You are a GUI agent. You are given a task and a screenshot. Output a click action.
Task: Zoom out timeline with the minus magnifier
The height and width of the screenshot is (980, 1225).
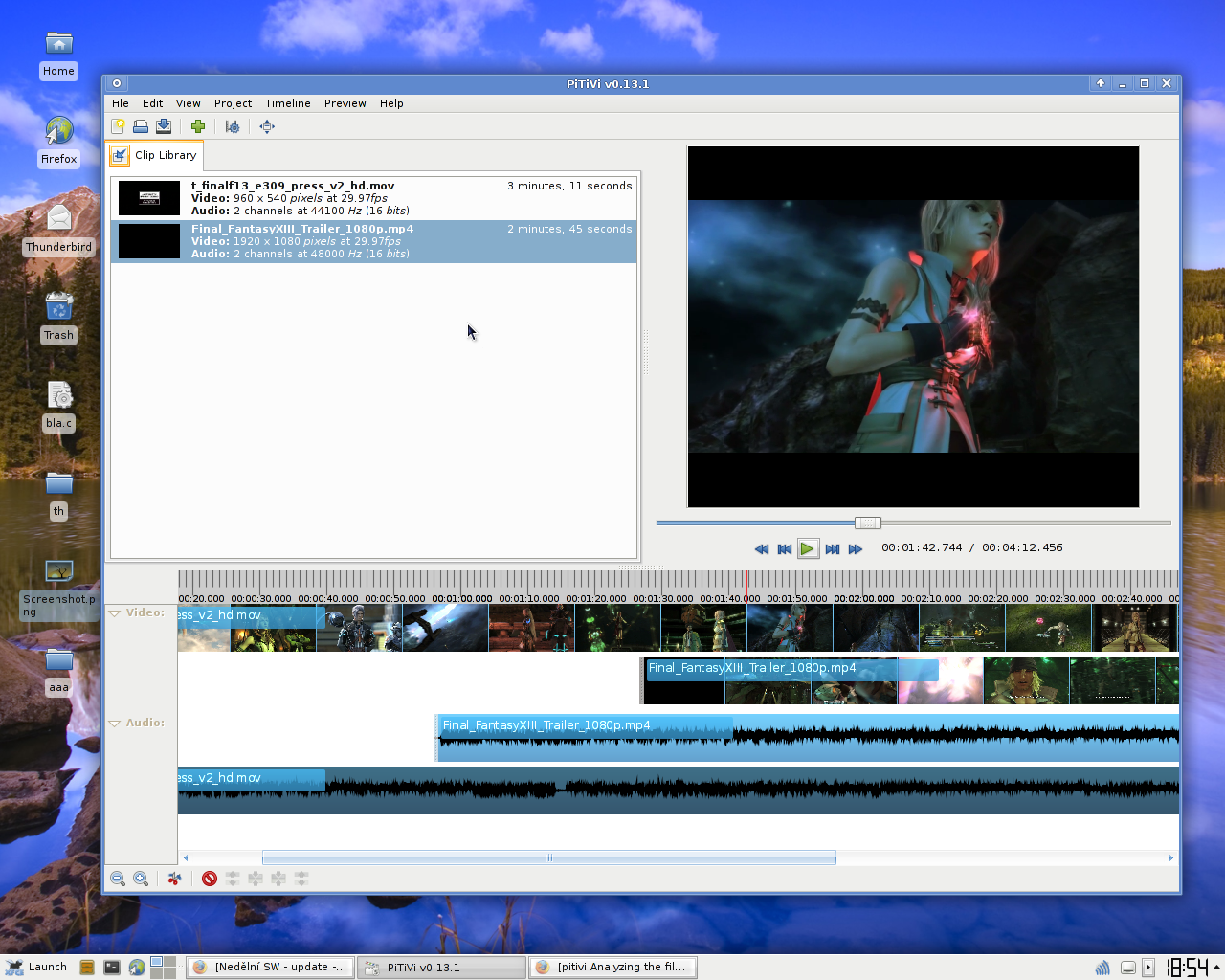pos(118,879)
